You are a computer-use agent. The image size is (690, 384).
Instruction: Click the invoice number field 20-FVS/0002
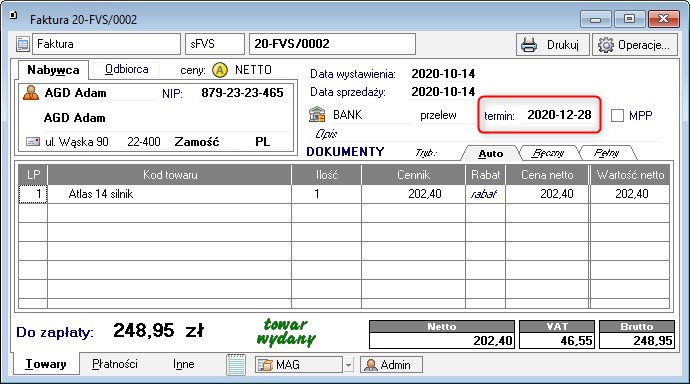point(332,44)
